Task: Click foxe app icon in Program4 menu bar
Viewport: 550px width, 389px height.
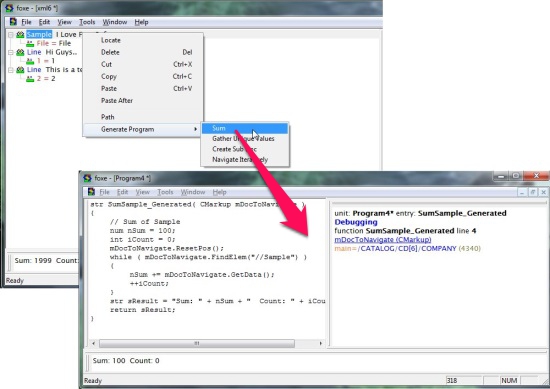Action: tap(92, 192)
